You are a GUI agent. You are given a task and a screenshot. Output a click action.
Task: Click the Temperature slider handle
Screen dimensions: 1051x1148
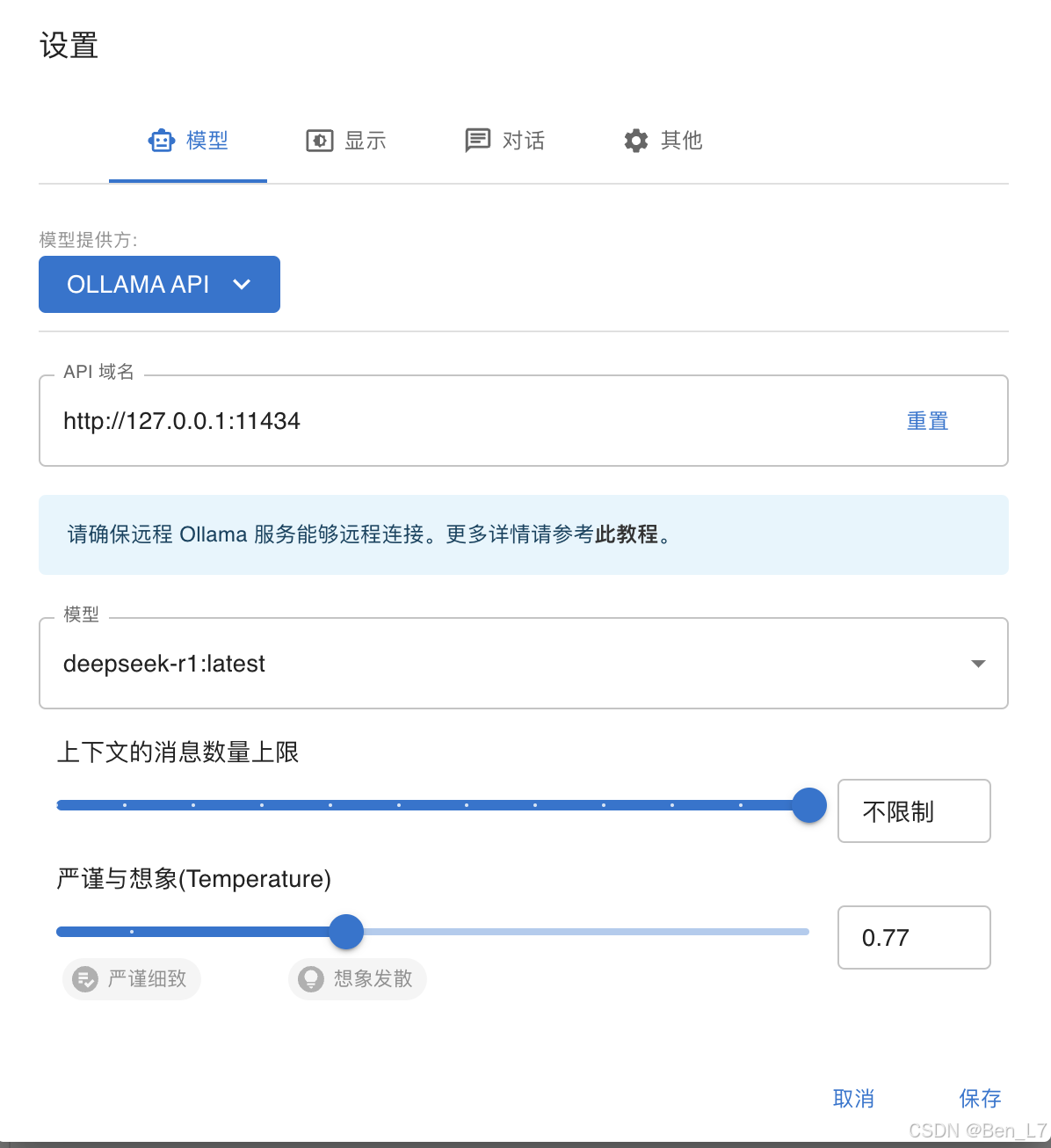pos(346,932)
